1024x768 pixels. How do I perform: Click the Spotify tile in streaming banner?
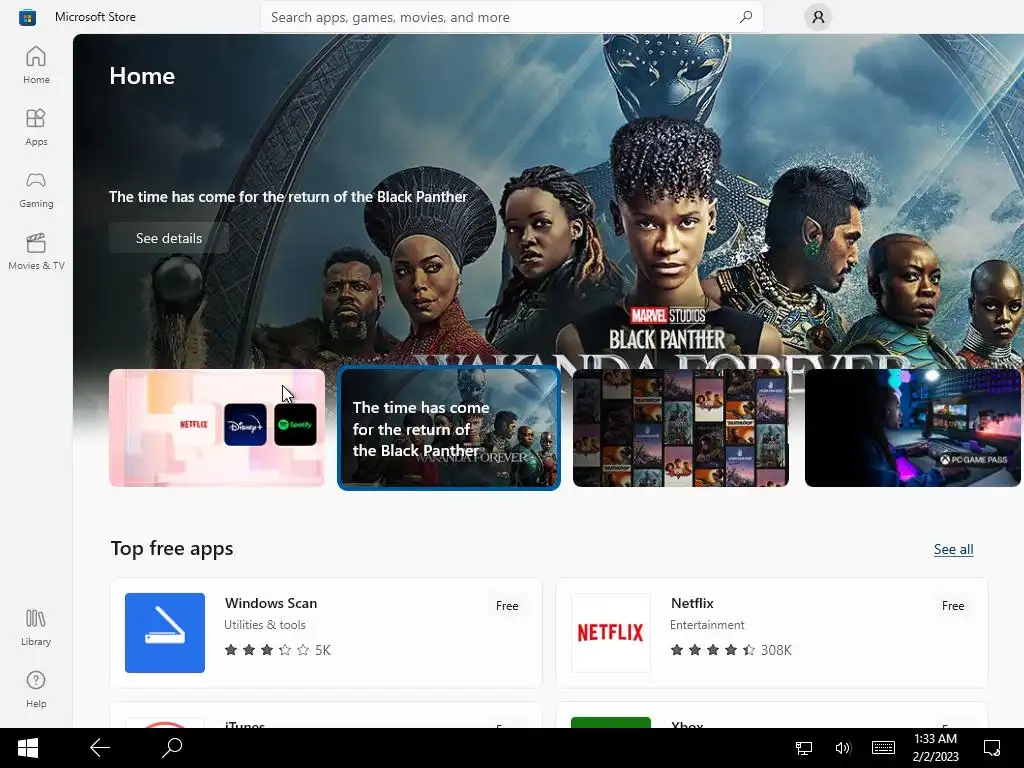click(295, 424)
